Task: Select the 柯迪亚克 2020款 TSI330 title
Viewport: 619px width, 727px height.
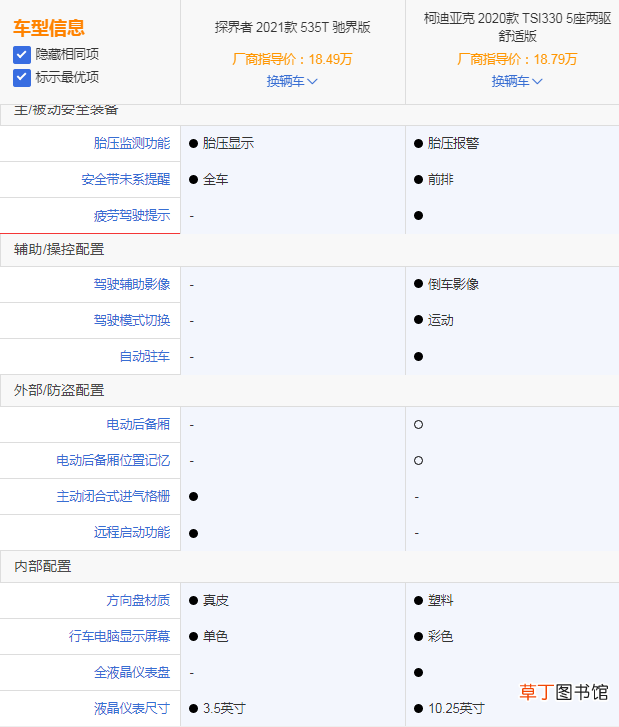Action: (x=517, y=27)
